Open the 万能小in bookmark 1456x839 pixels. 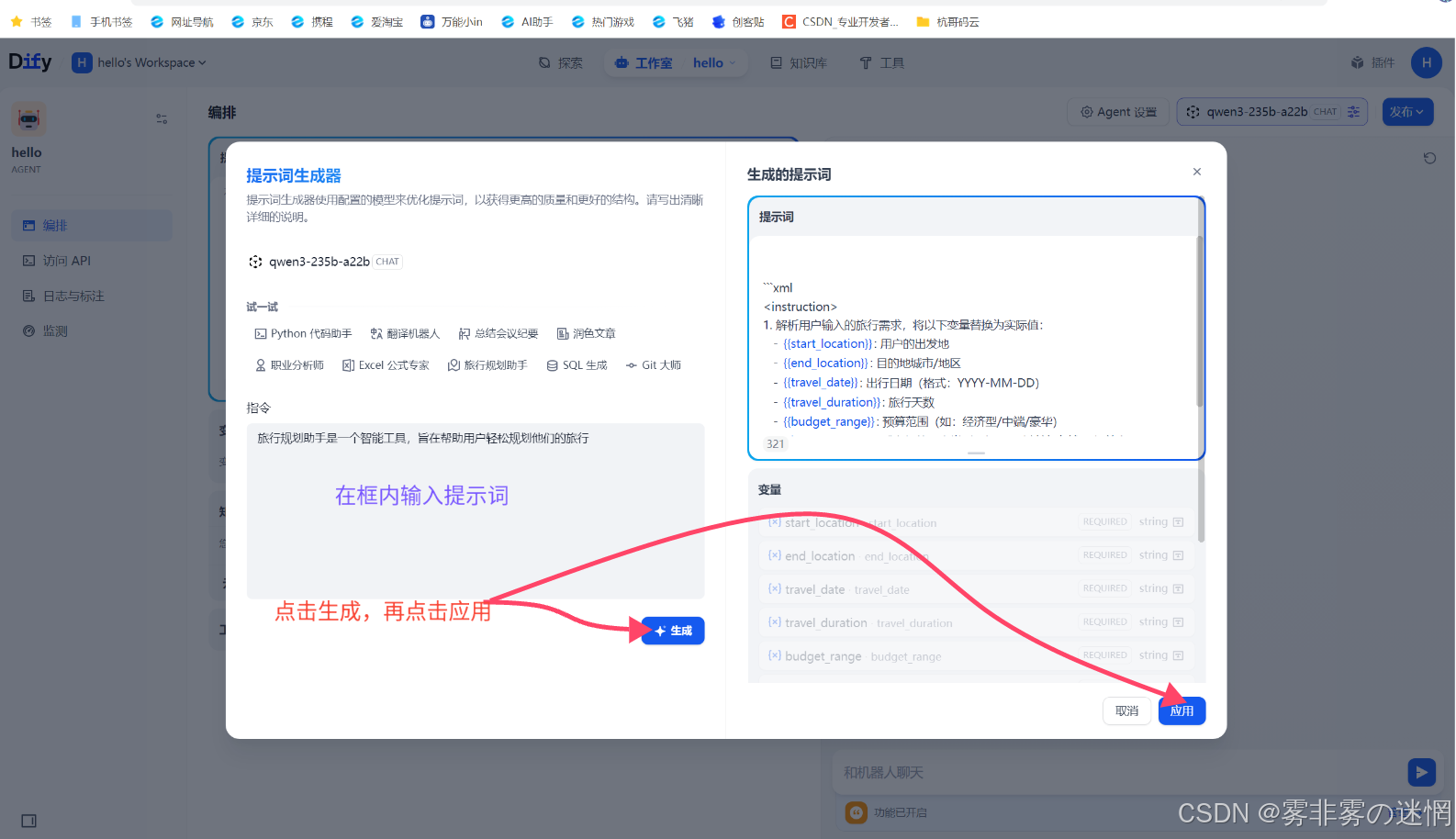click(x=452, y=21)
